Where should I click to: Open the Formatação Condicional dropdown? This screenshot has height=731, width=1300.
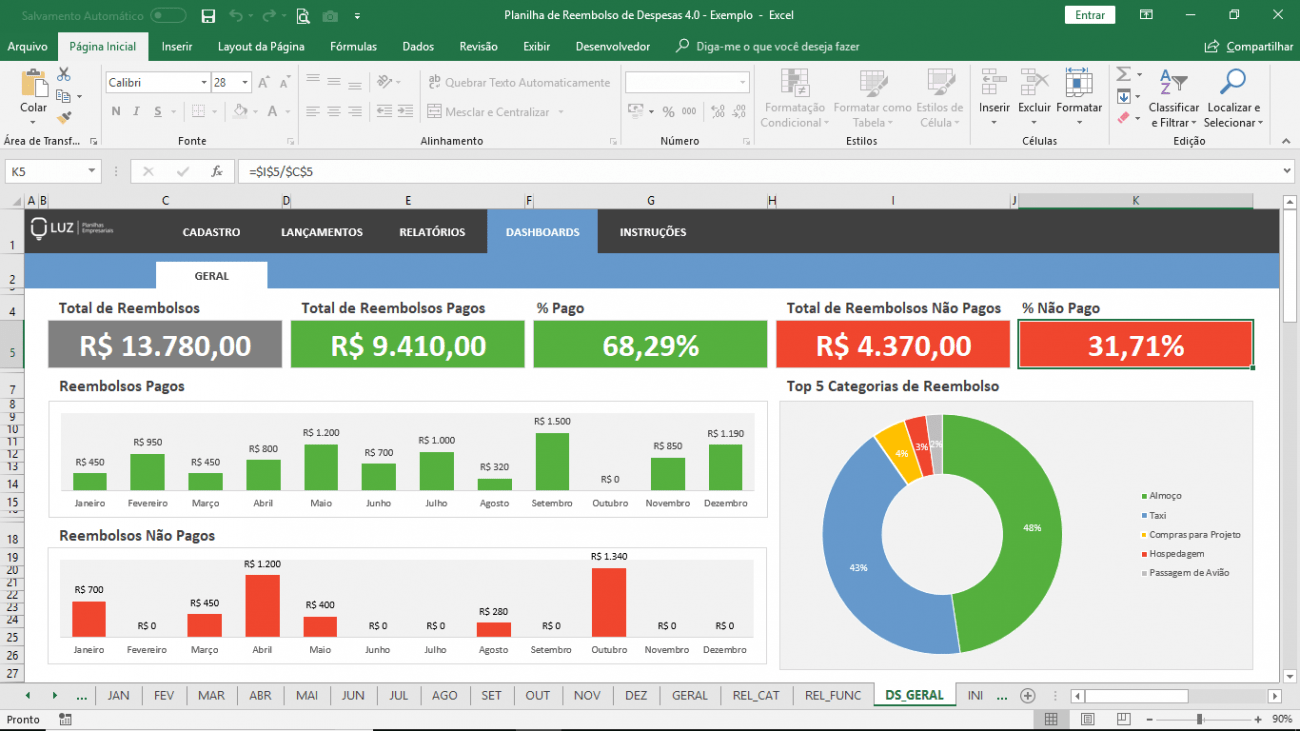click(x=794, y=99)
